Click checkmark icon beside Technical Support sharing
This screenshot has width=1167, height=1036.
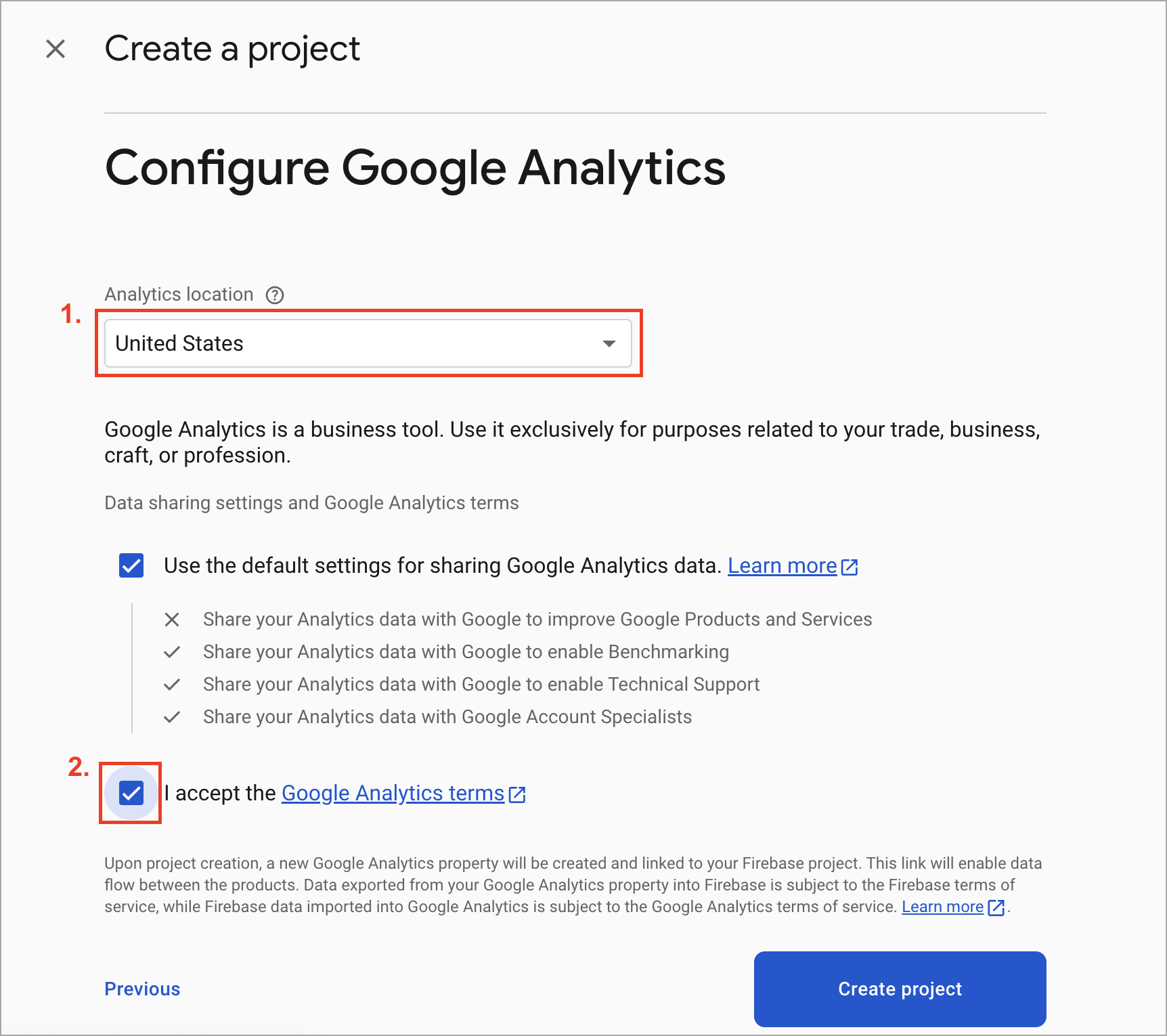[172, 685]
